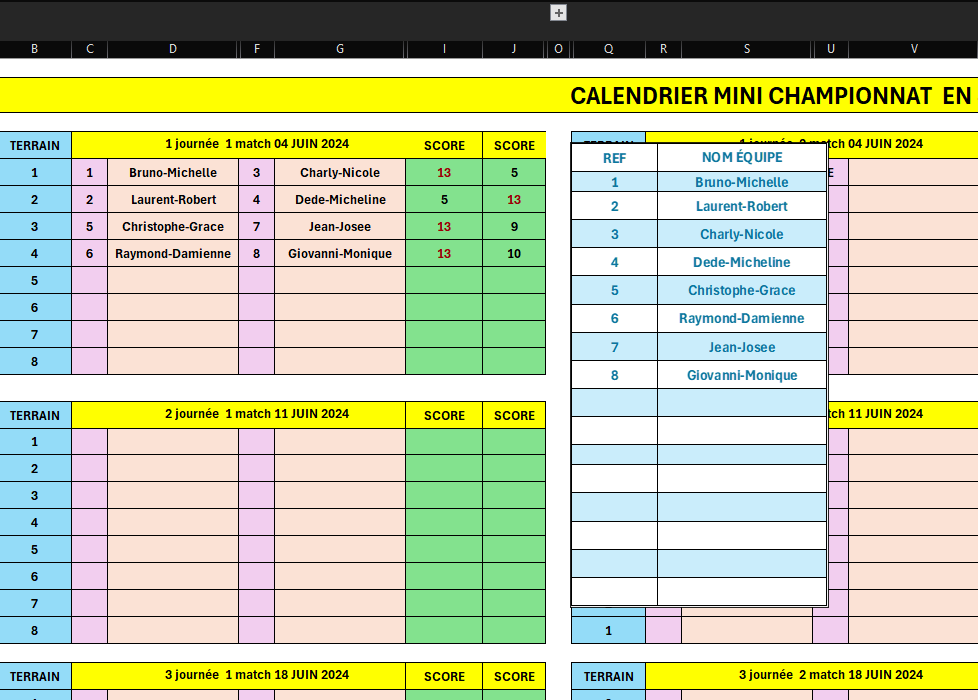
Task: Select score 13 in the Dede-Micheline match row
Action: point(514,200)
